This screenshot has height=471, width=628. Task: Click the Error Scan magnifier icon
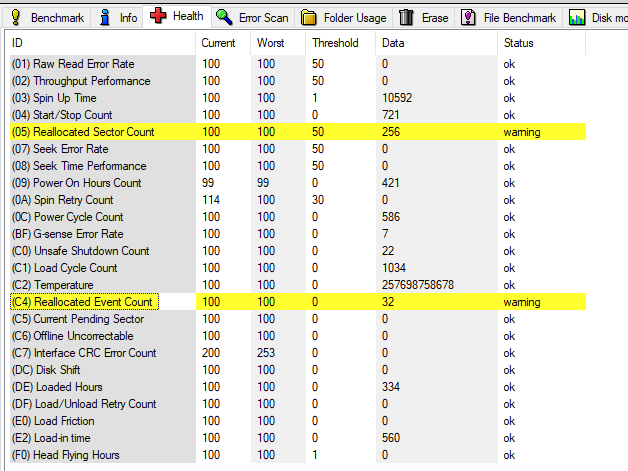224,18
